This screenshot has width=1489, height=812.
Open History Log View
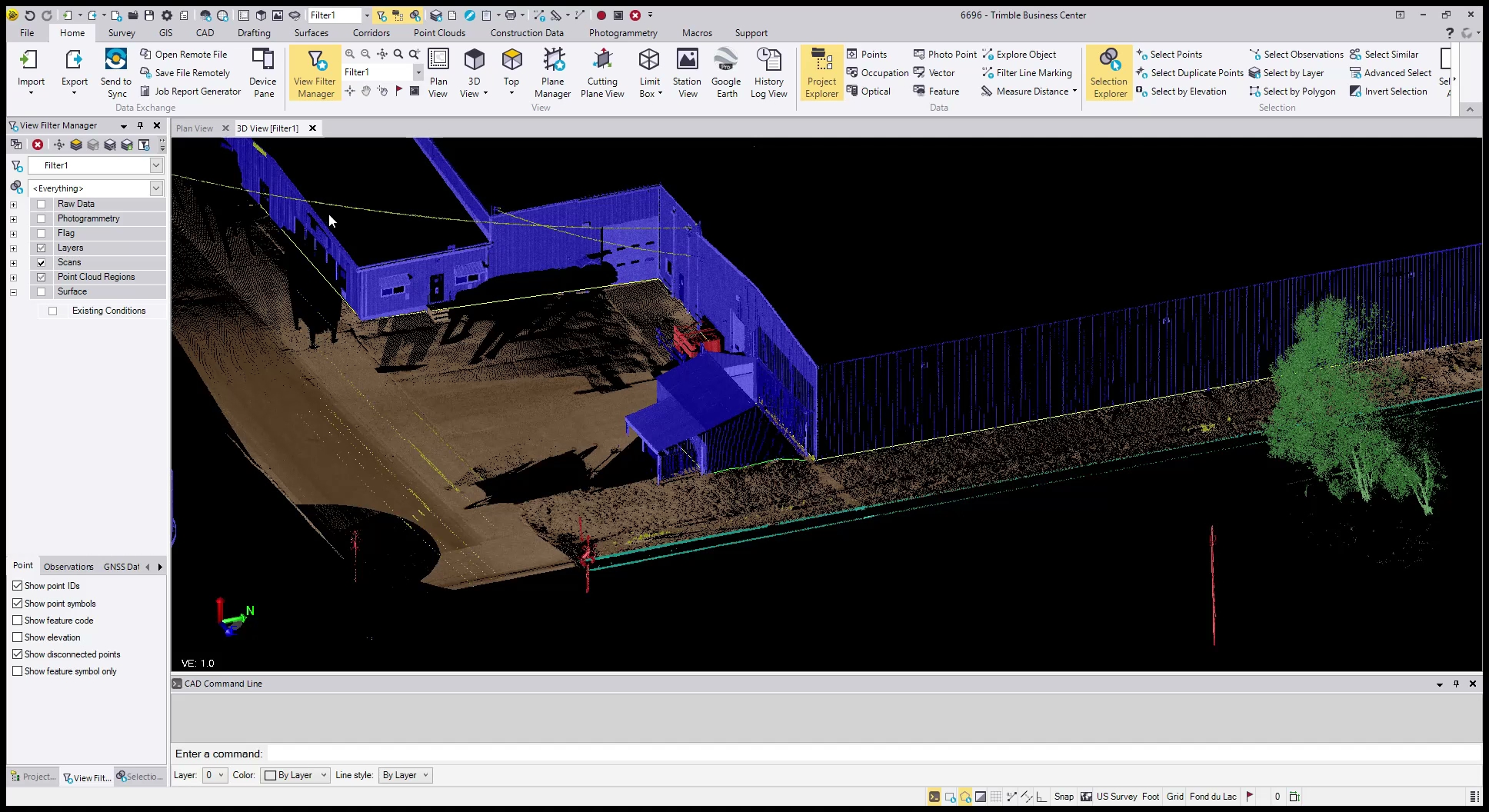[768, 73]
